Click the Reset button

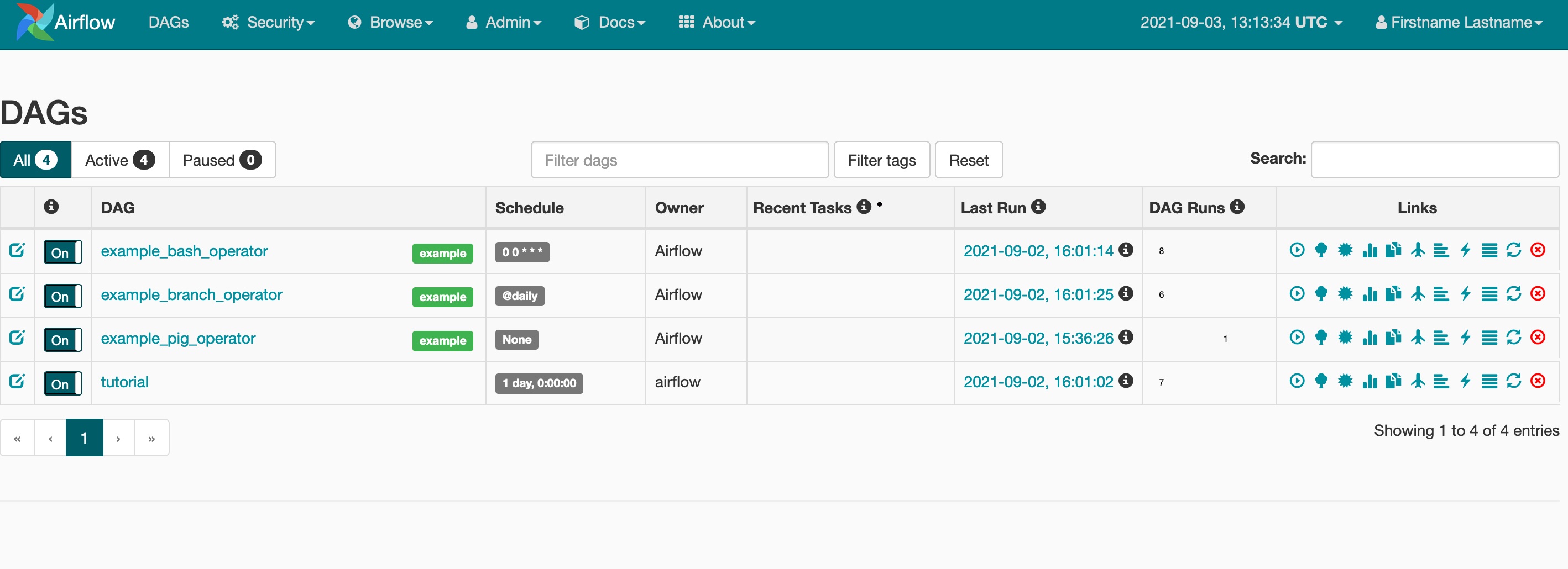(x=969, y=160)
